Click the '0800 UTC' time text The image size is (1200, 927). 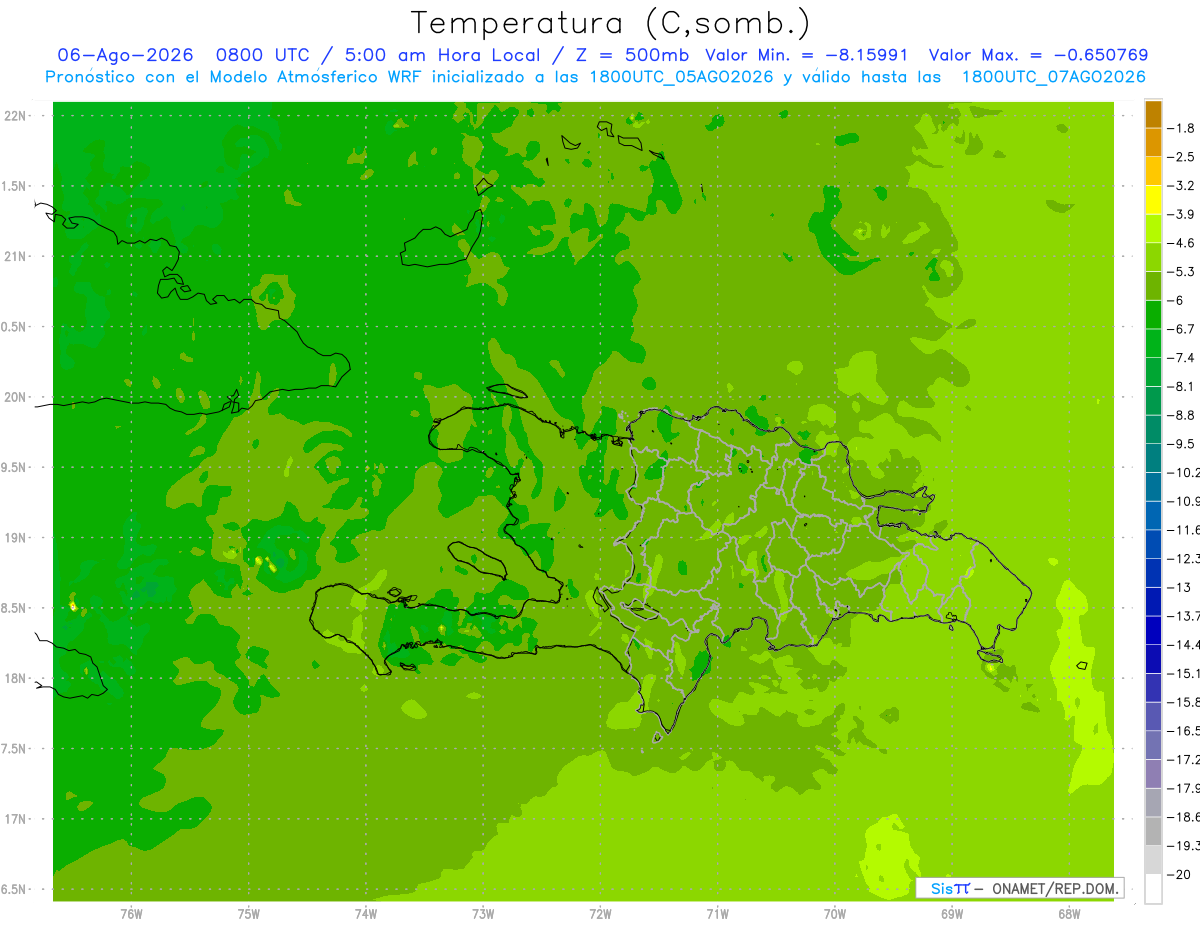click(x=263, y=55)
